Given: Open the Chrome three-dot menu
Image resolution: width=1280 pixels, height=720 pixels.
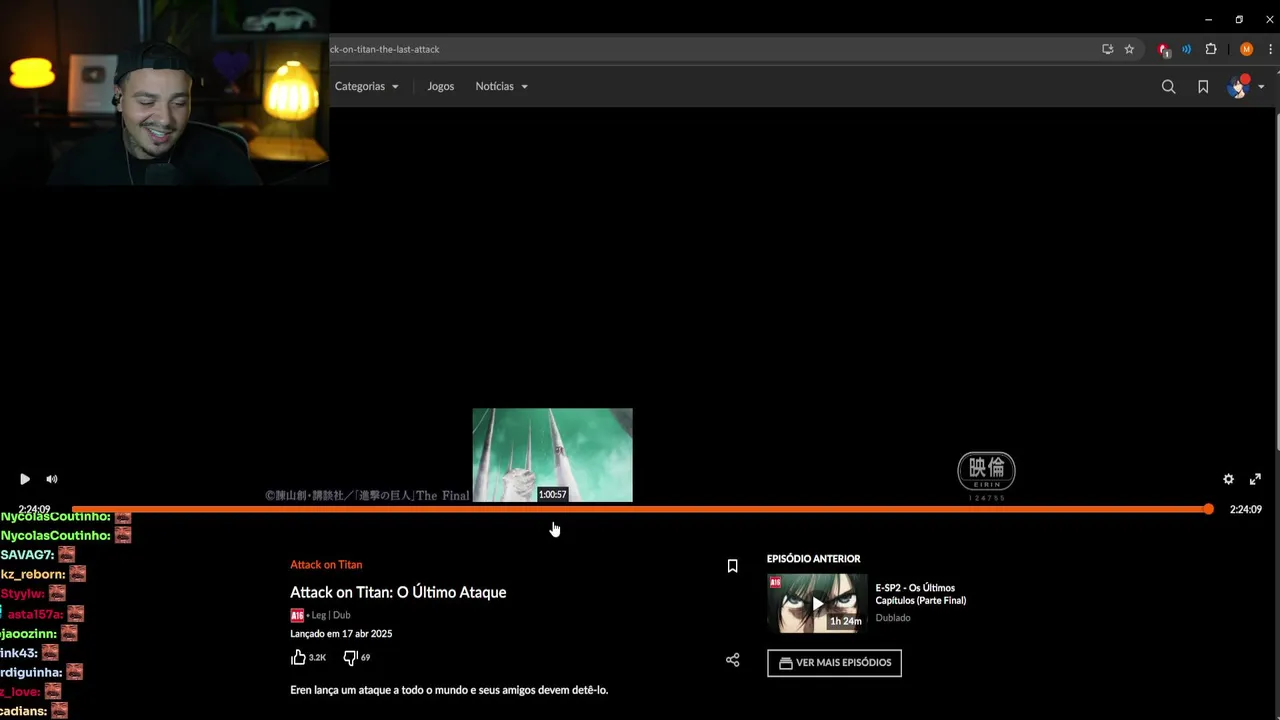Looking at the screenshot, I should [x=1270, y=49].
